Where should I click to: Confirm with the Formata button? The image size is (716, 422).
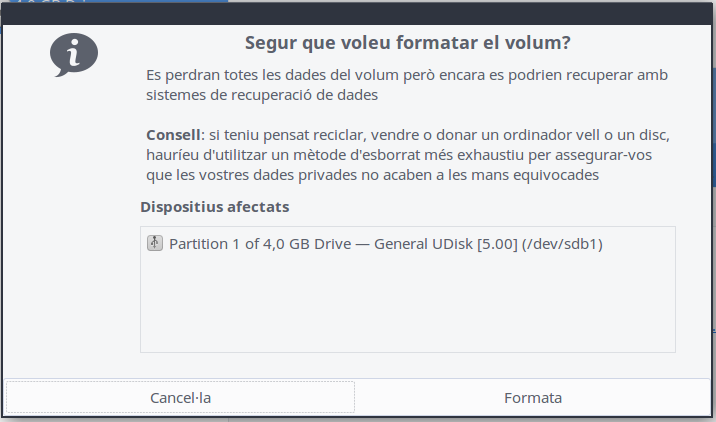[532, 397]
